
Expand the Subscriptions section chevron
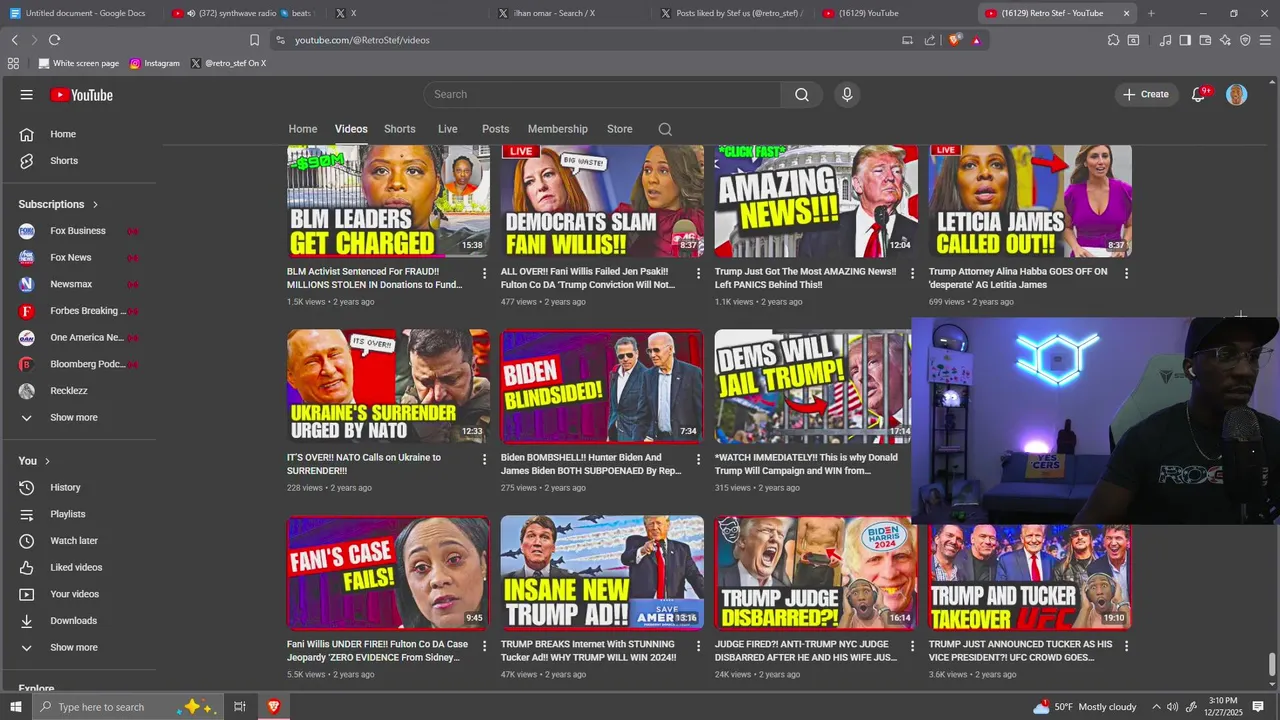(x=96, y=204)
